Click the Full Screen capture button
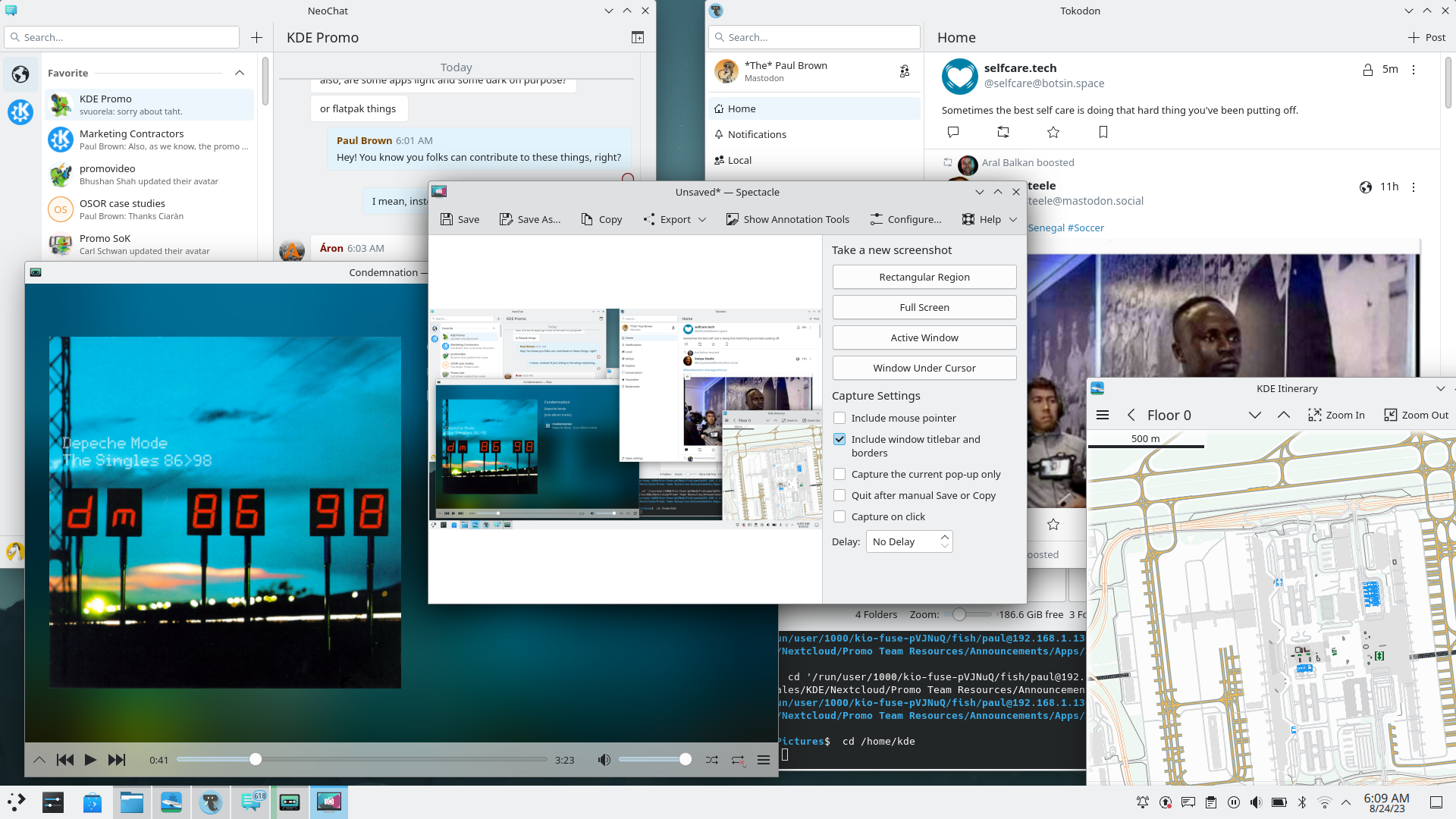The image size is (1456, 819). (924, 307)
